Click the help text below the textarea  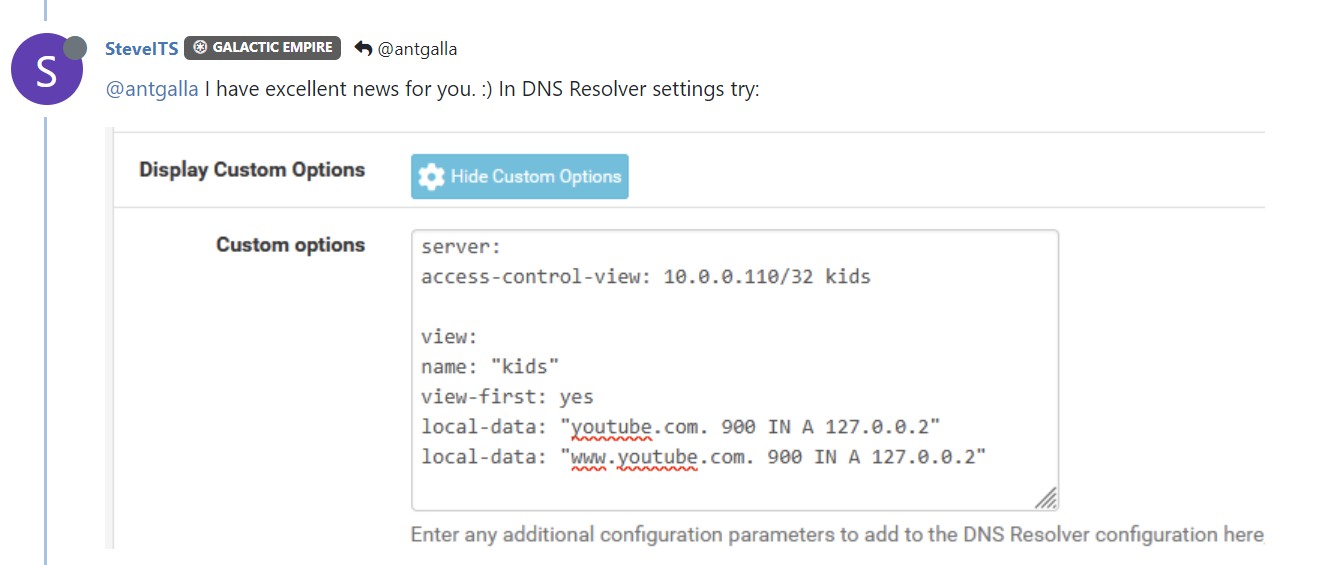[837, 535]
